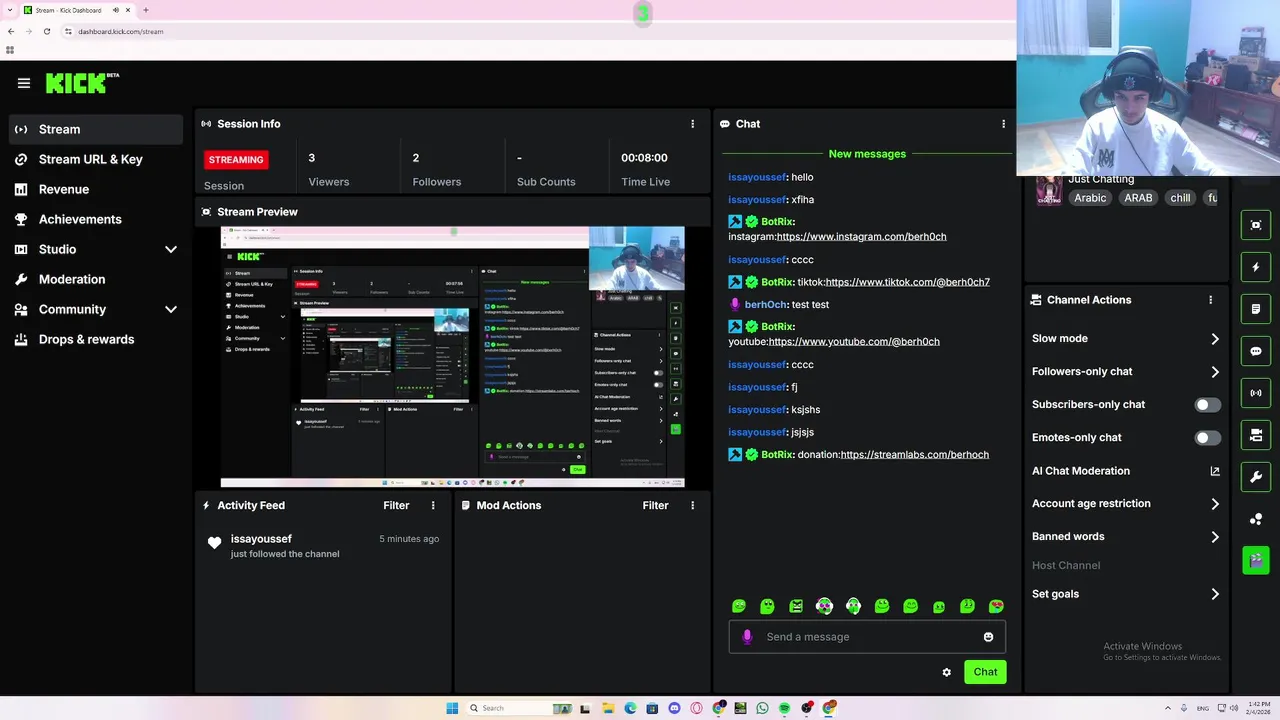Click lightning bolt icon in right toolbar
This screenshot has width=1280, height=720.
(x=1256, y=267)
